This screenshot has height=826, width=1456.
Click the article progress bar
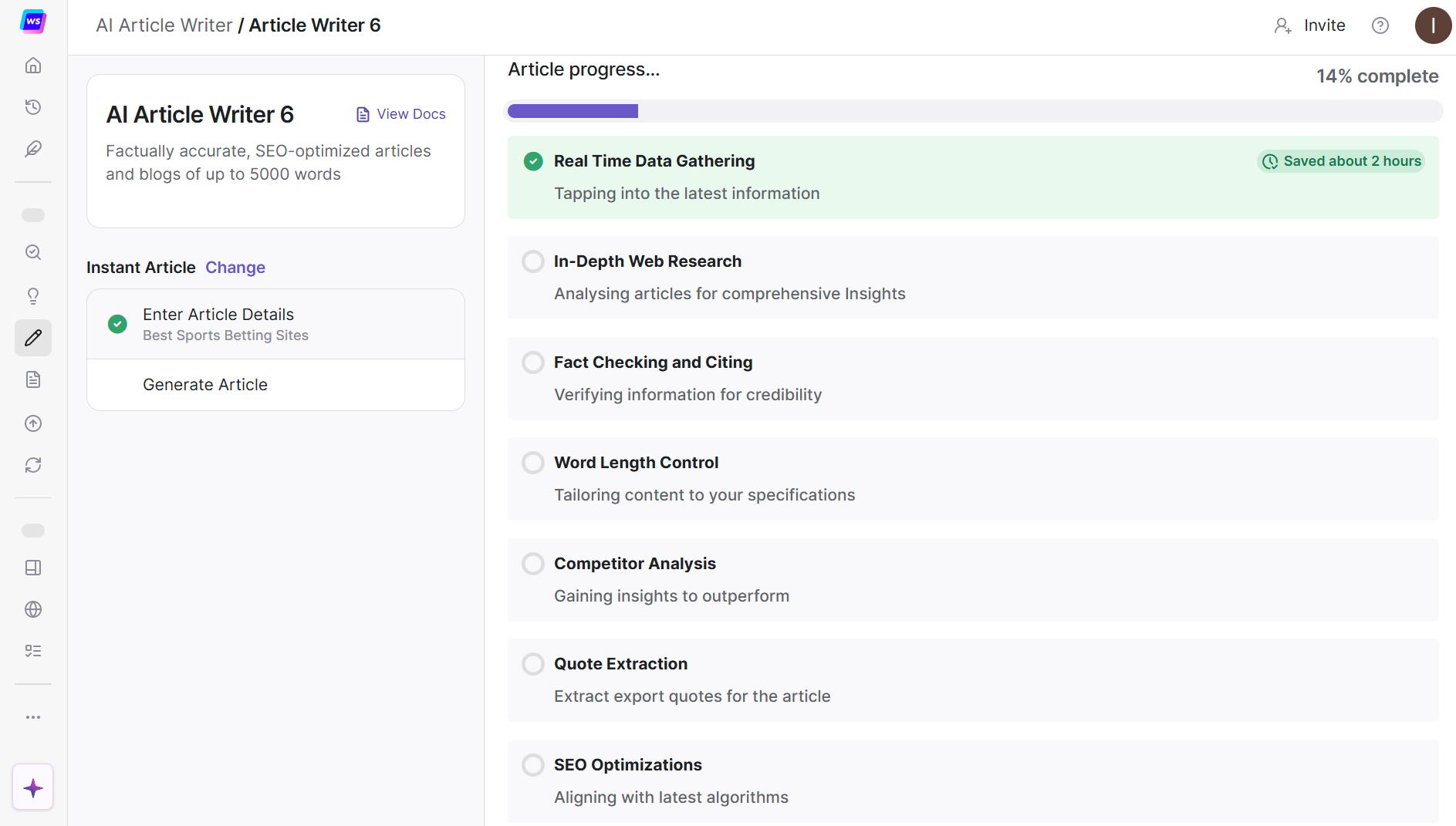tap(973, 111)
